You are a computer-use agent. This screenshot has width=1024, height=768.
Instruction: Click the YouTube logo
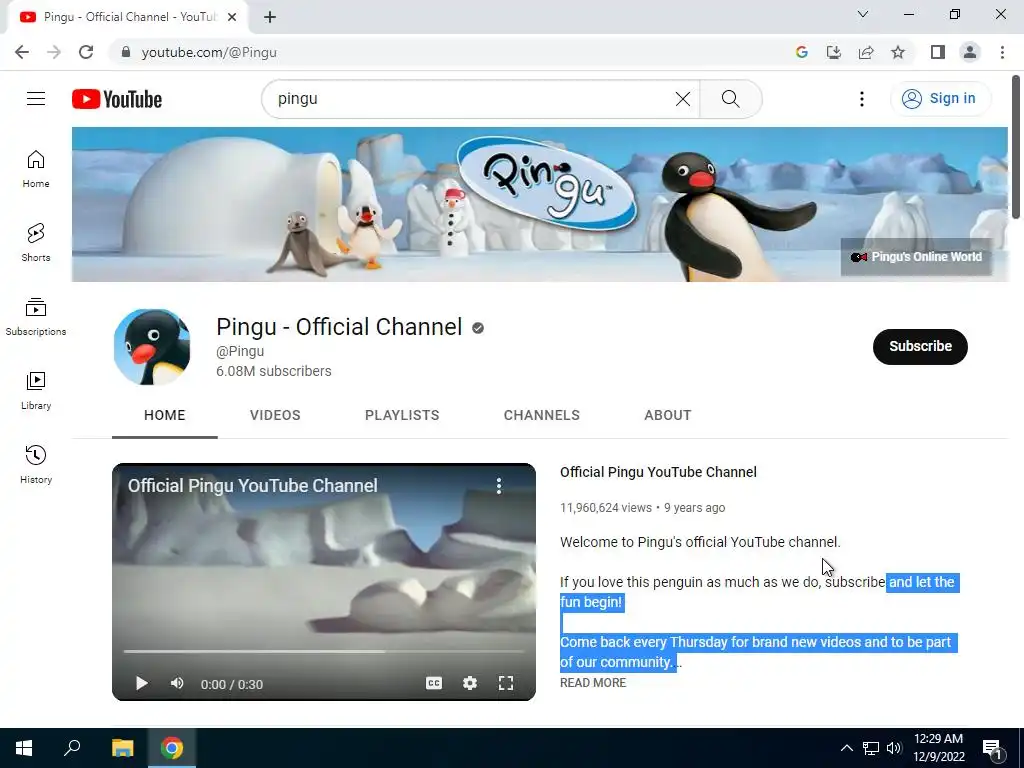tap(117, 99)
